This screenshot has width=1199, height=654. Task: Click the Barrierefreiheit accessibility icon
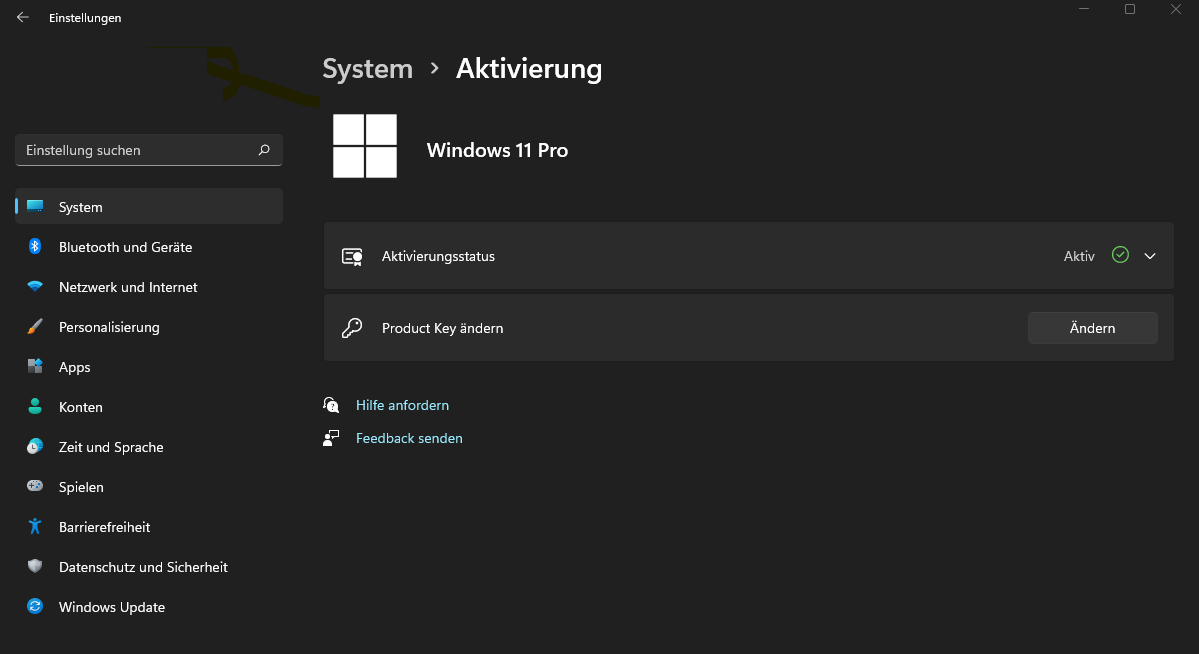coord(34,526)
